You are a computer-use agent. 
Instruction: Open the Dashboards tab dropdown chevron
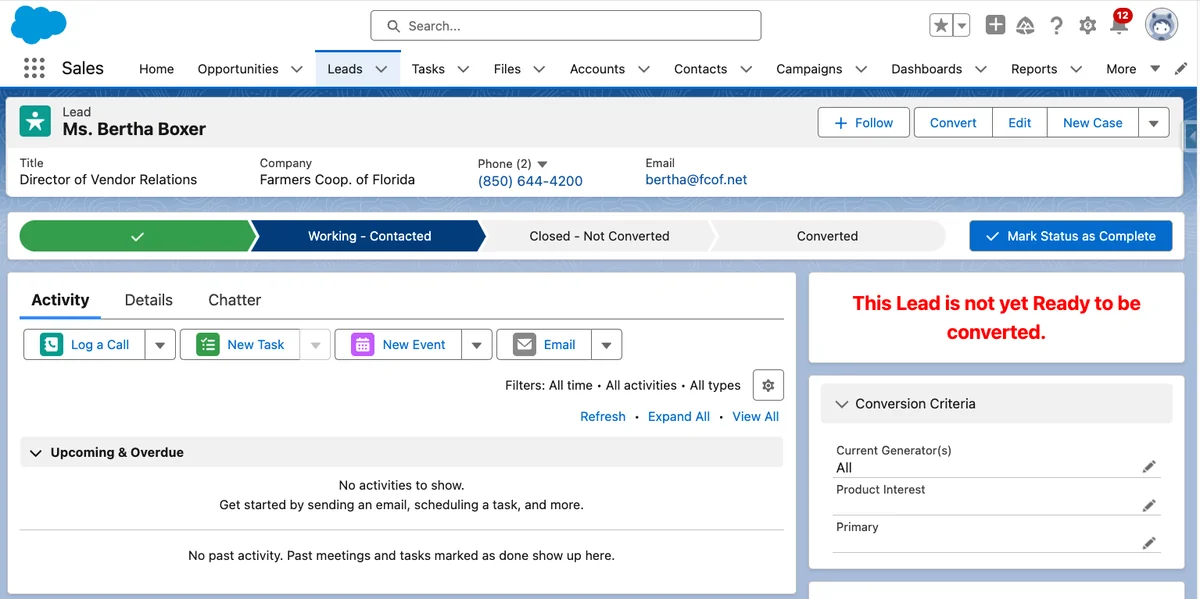[980, 69]
